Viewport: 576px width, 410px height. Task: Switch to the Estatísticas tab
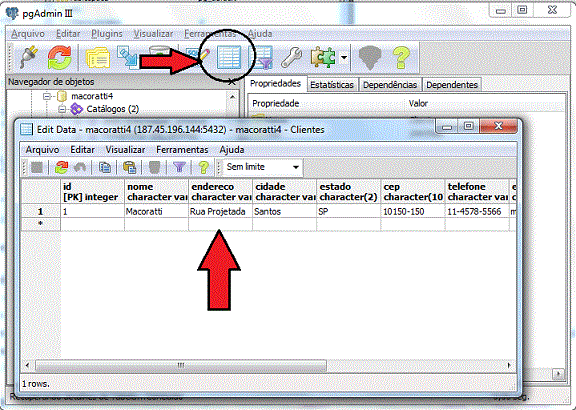coord(332,85)
